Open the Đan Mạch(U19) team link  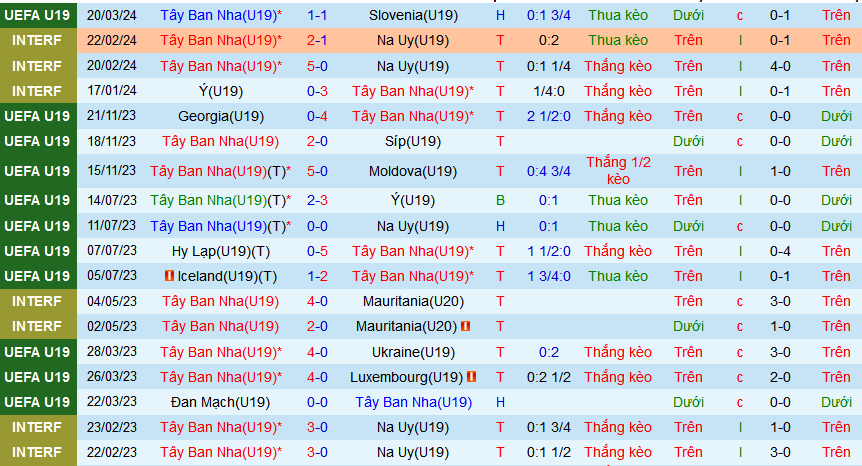[220, 403]
